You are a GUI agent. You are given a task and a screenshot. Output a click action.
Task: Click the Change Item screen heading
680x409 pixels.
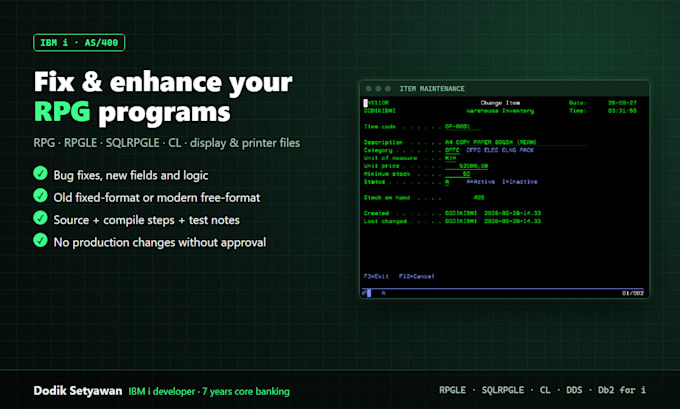coord(500,103)
